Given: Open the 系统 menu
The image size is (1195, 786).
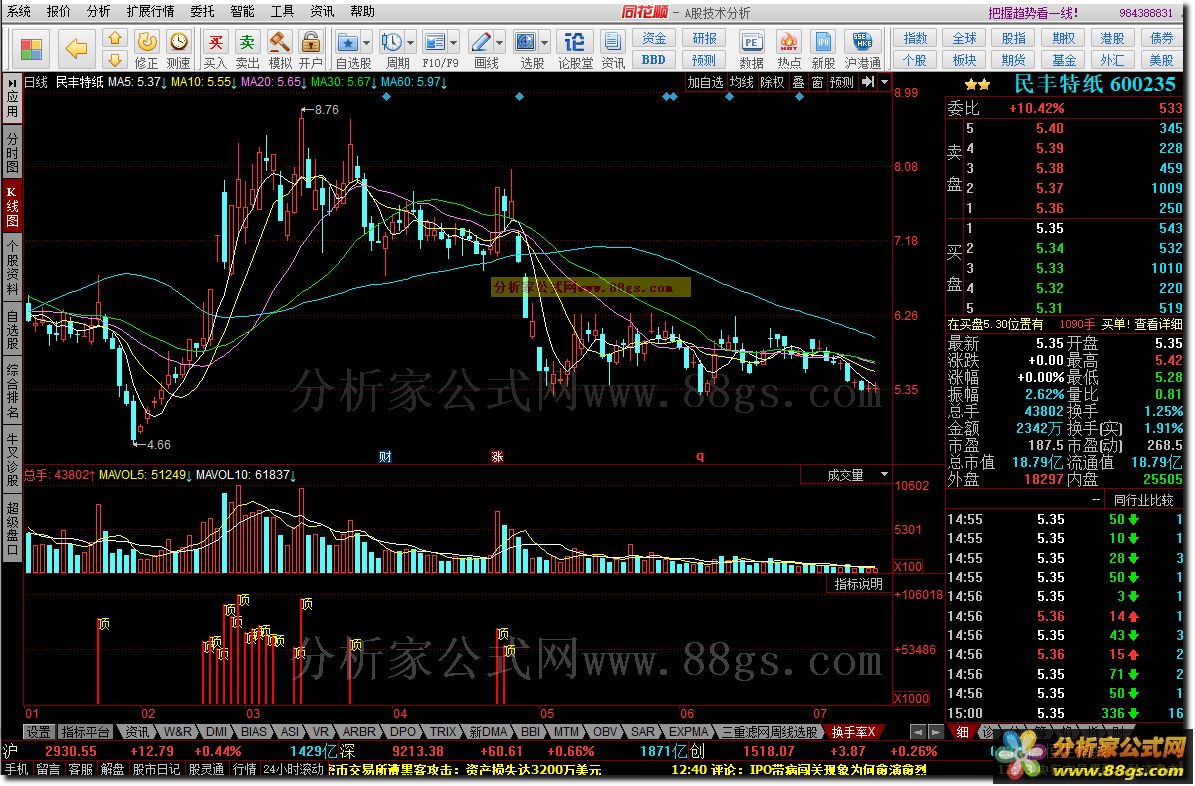Looking at the screenshot, I should [19, 11].
